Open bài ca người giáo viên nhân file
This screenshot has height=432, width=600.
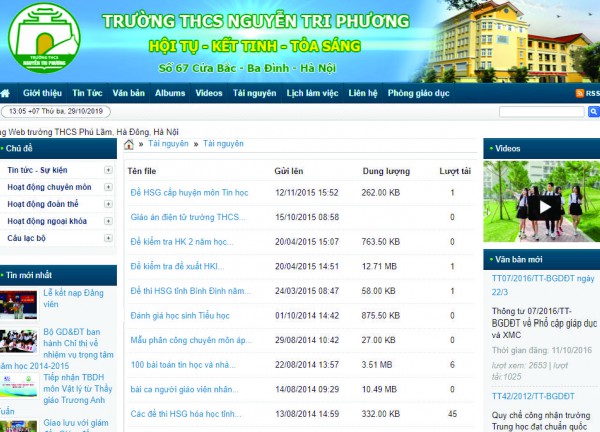click(x=184, y=390)
